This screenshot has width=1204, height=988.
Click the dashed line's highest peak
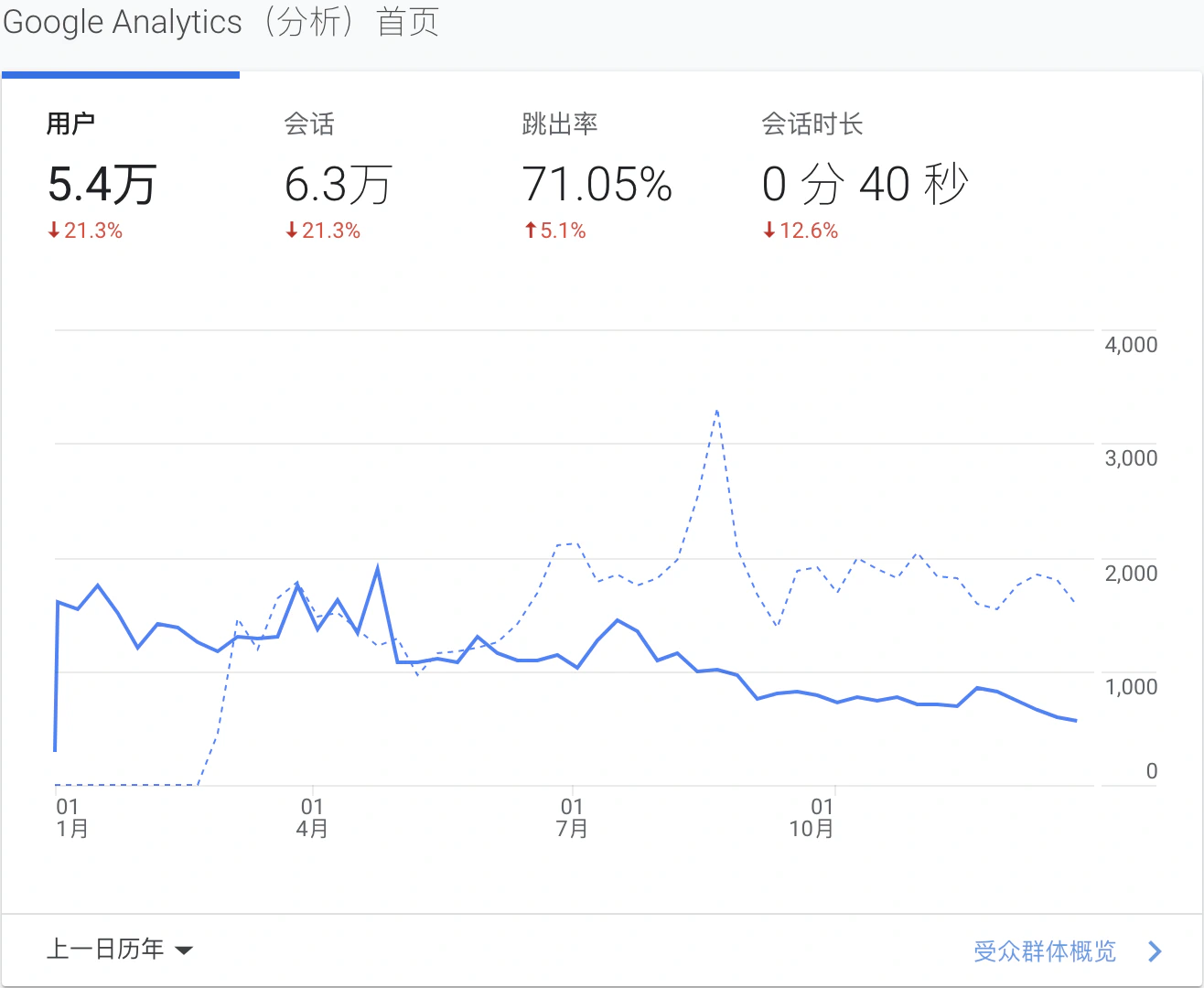[717, 412]
